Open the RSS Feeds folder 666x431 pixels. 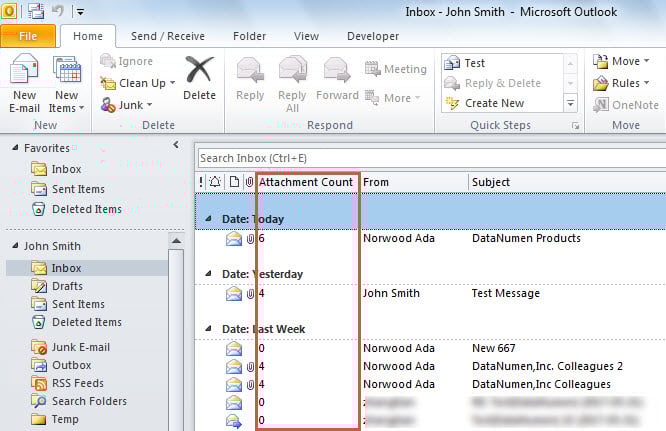tap(77, 384)
